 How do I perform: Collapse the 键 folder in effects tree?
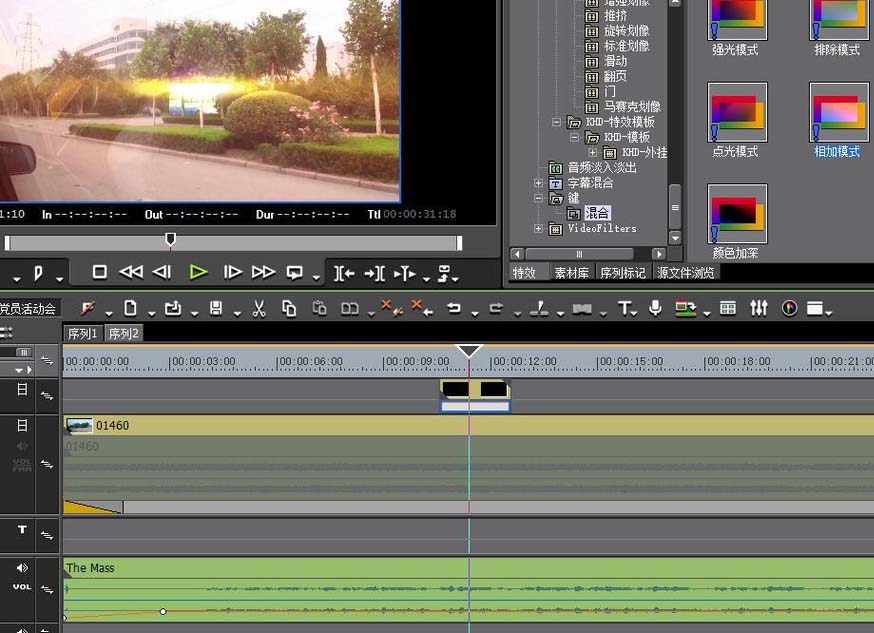[x=539, y=198]
